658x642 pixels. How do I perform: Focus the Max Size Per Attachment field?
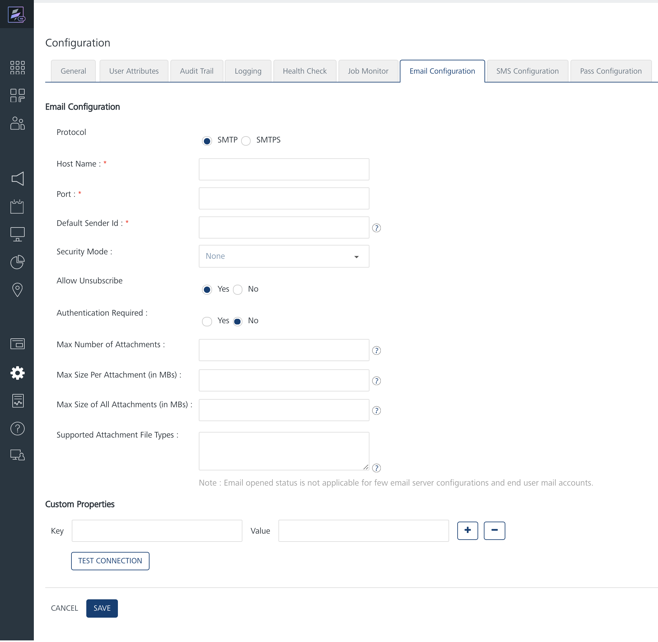point(284,381)
